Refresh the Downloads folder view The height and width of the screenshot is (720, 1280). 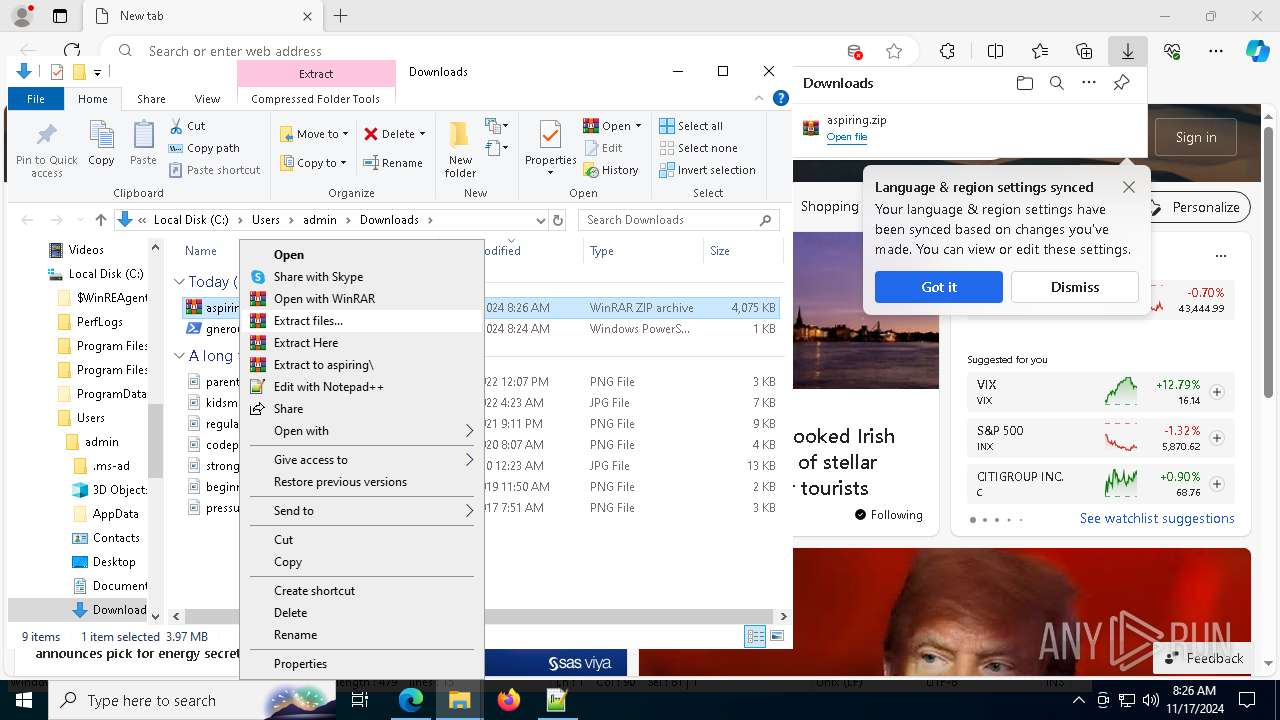(558, 220)
